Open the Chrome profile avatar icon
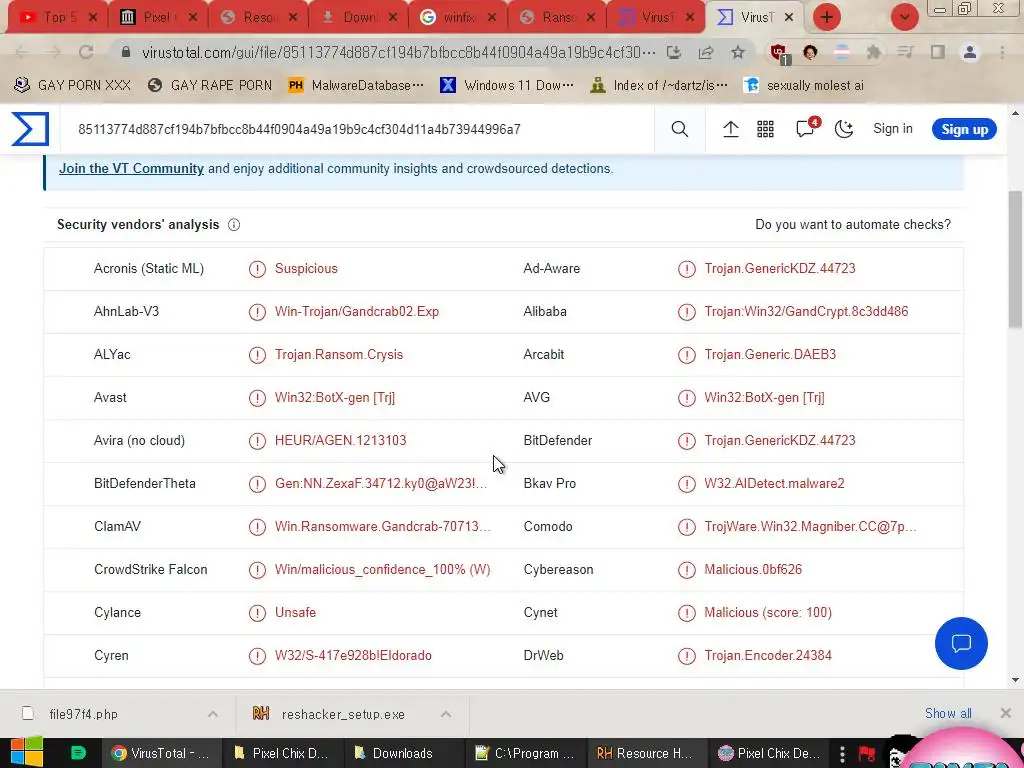Viewport: 1024px width, 768px height. pyautogui.click(x=970, y=52)
